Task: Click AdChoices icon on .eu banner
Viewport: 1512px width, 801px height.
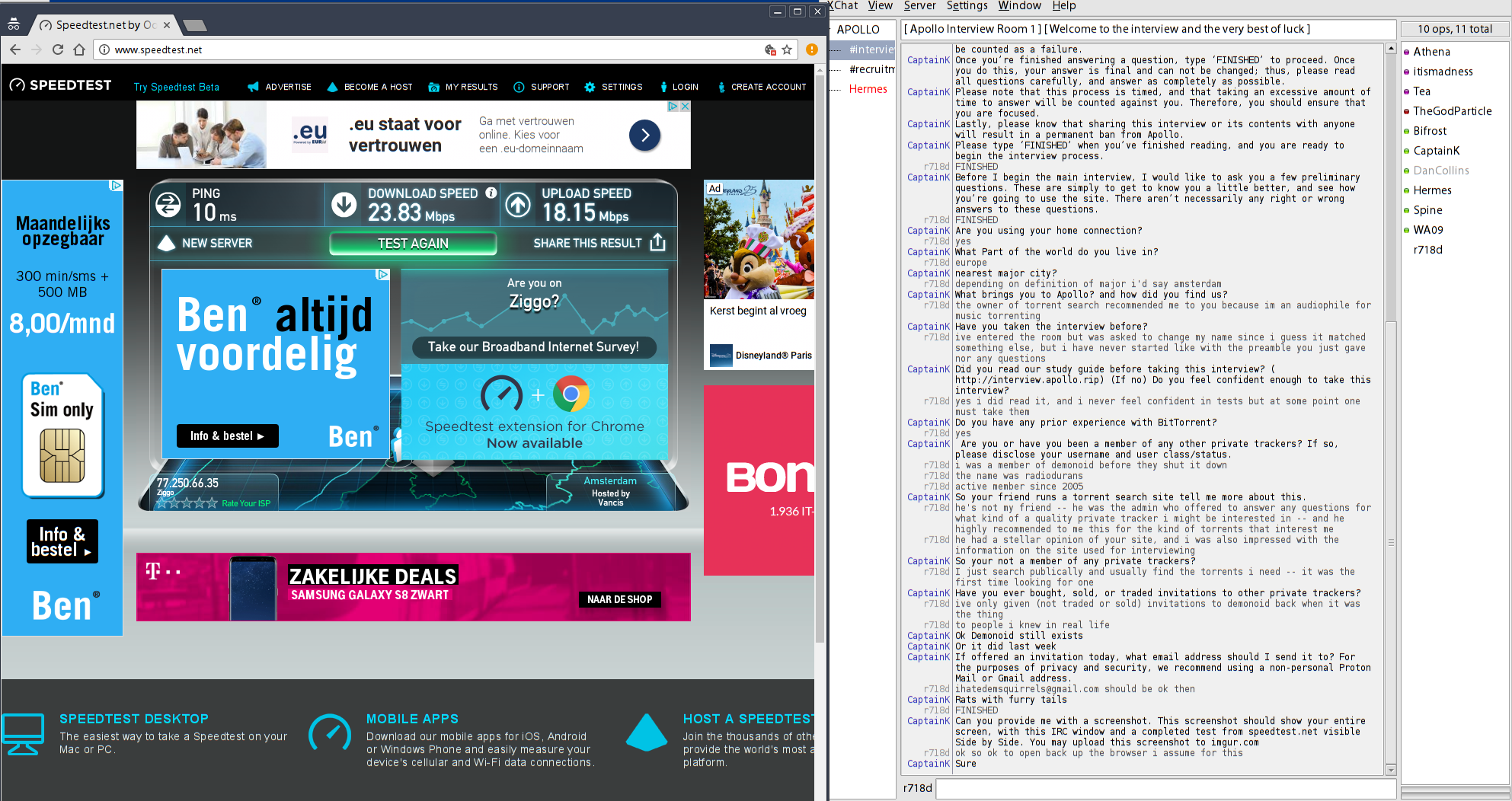Action: [x=673, y=107]
